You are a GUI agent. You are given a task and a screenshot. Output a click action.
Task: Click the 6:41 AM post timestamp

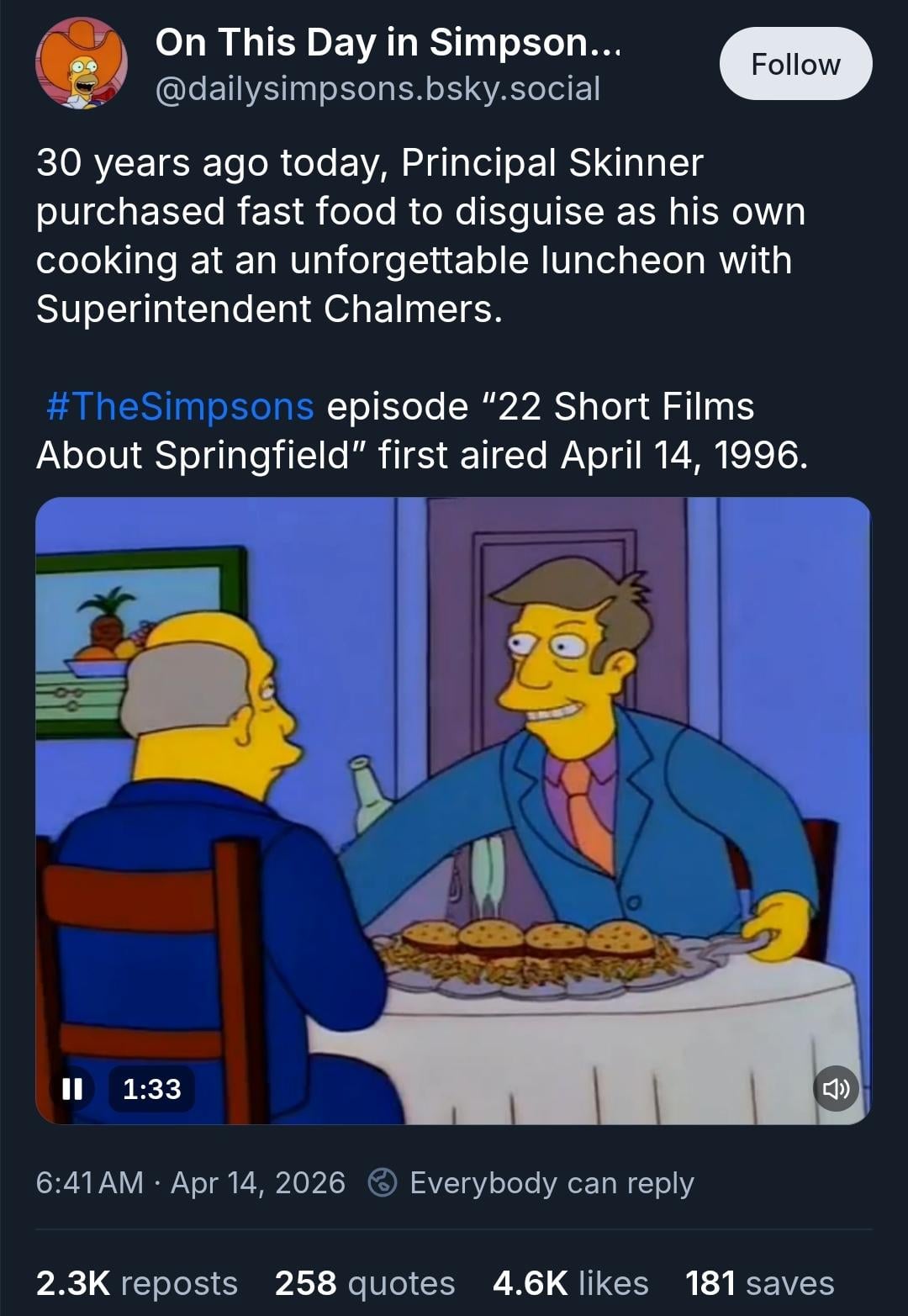point(89,1182)
